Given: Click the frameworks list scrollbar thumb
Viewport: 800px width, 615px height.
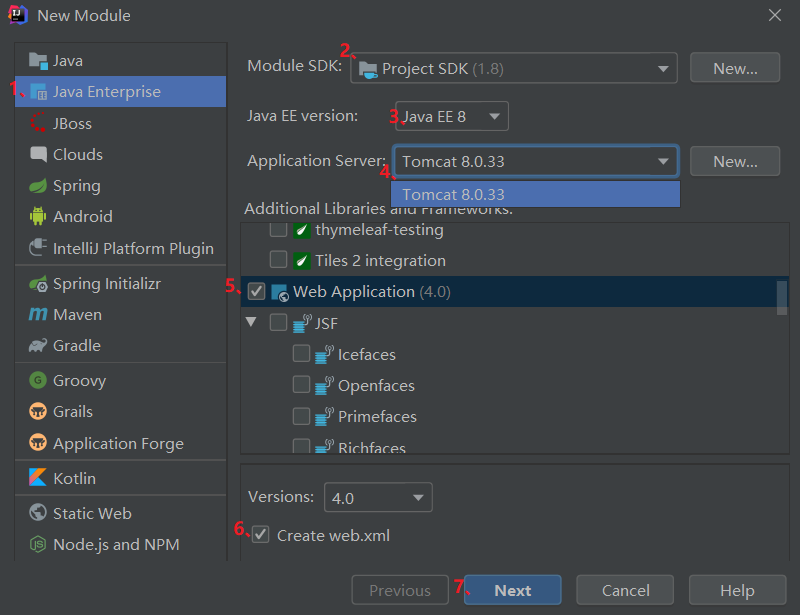Looking at the screenshot, I should pos(782,298).
